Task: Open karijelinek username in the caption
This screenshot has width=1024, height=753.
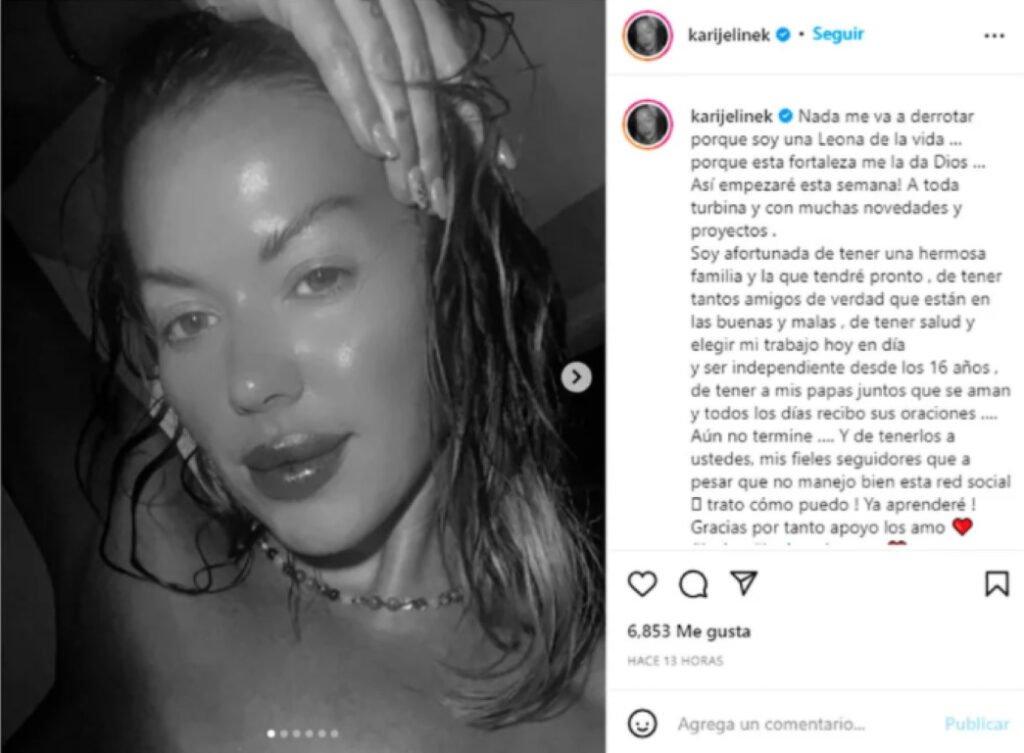Action: click(731, 116)
